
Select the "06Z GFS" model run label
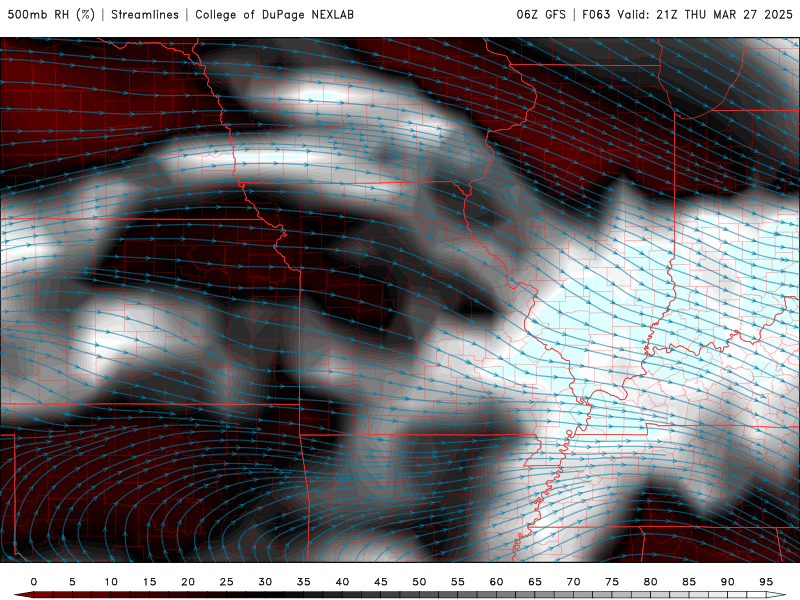click(541, 14)
